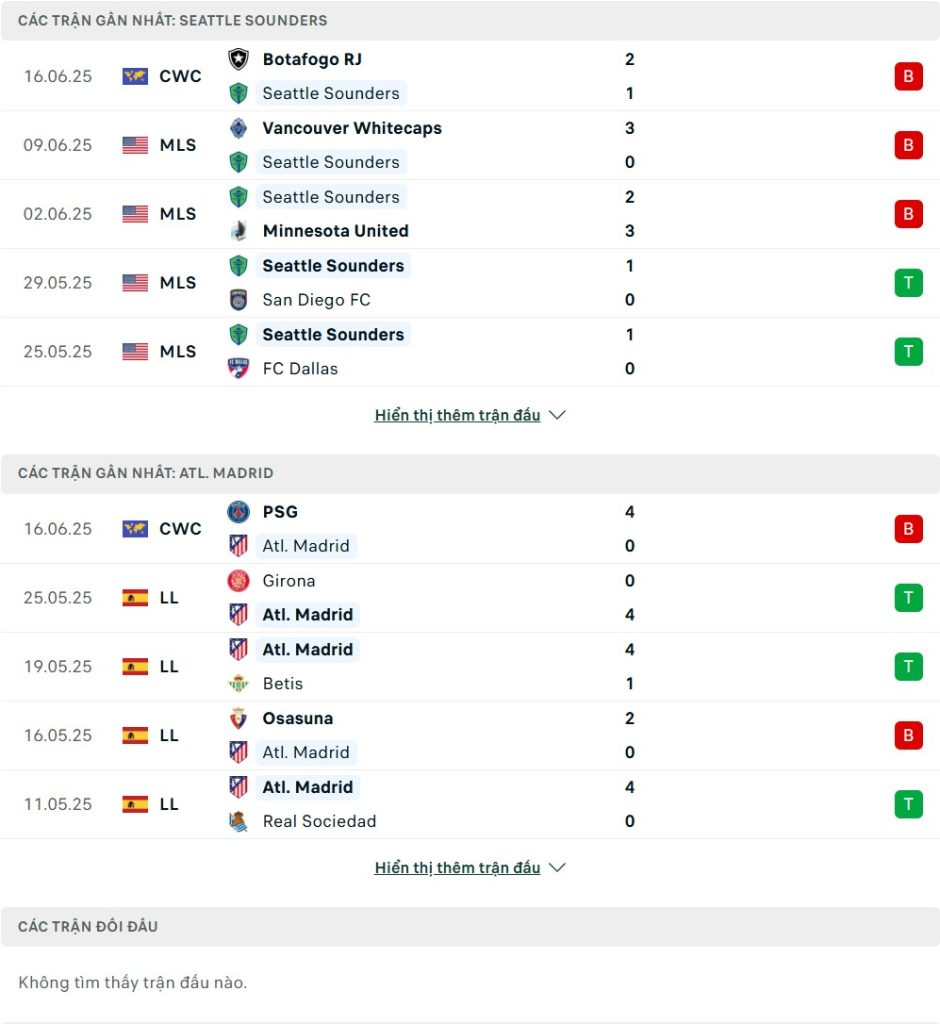Click the CWC flag icon for the Botafogo match

(135, 76)
